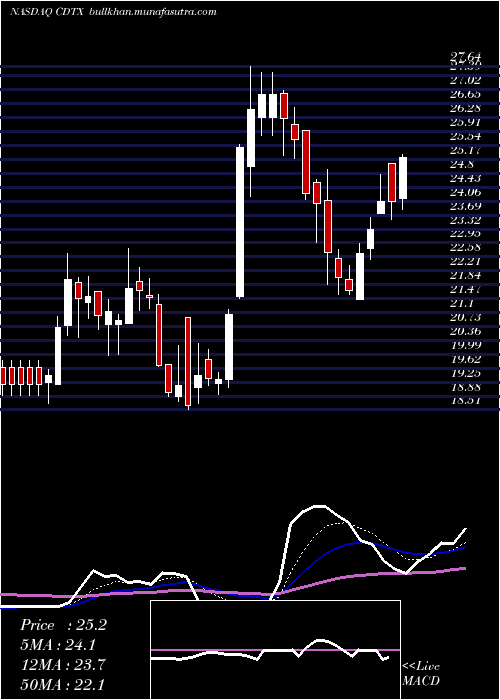Viewport: 500px width, 700px height.
Task: Click the 5MA : 24.1 readout
Action: click(x=58, y=645)
